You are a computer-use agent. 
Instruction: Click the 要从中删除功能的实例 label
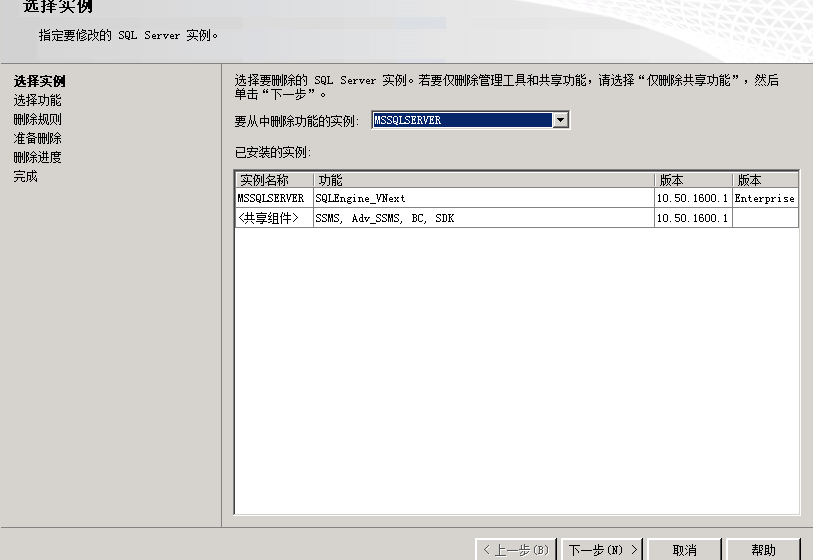click(x=297, y=121)
